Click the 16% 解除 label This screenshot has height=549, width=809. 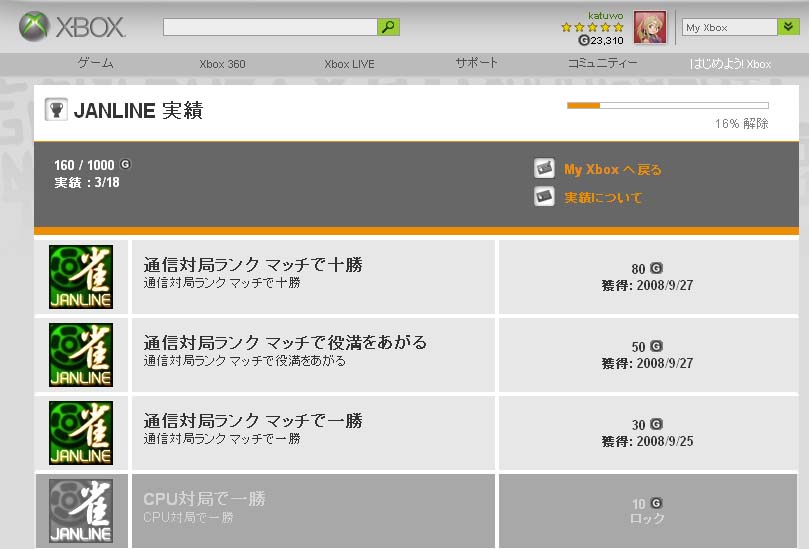click(741, 123)
